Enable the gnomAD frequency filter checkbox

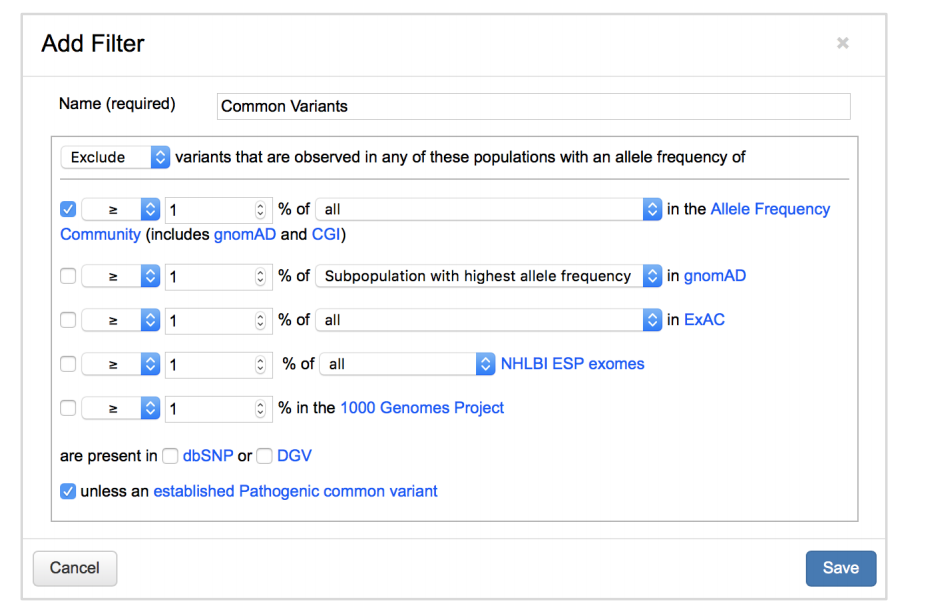pos(68,276)
